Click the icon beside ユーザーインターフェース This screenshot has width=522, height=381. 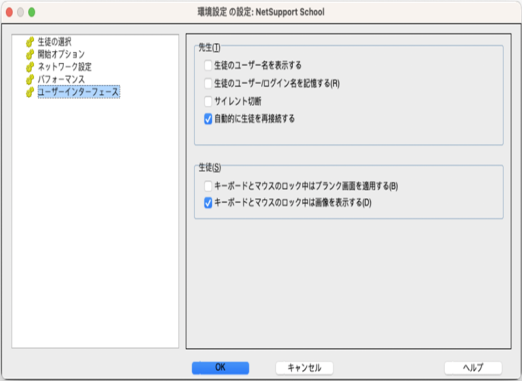[30, 92]
